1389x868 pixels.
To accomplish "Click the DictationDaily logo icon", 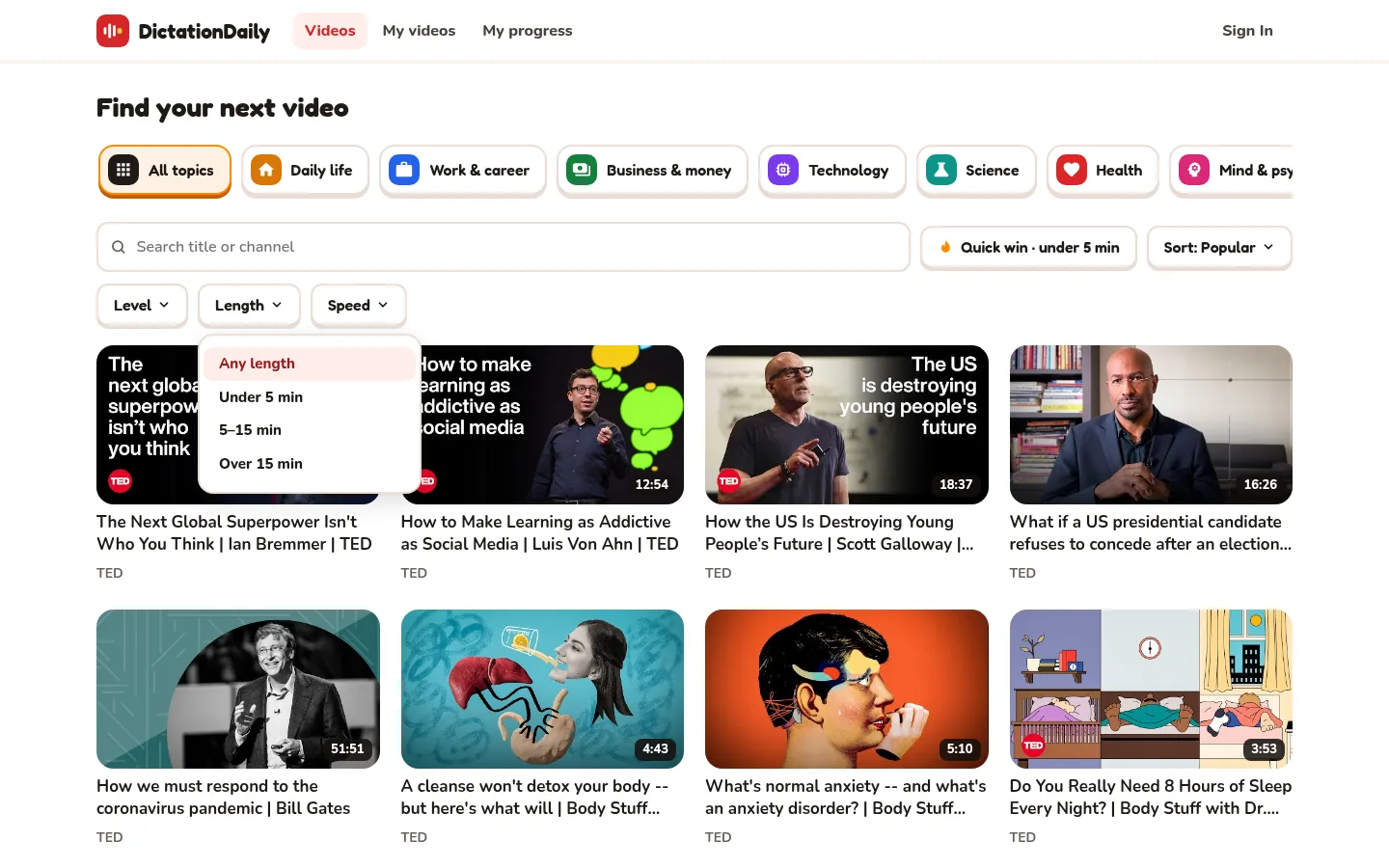I will point(113,31).
